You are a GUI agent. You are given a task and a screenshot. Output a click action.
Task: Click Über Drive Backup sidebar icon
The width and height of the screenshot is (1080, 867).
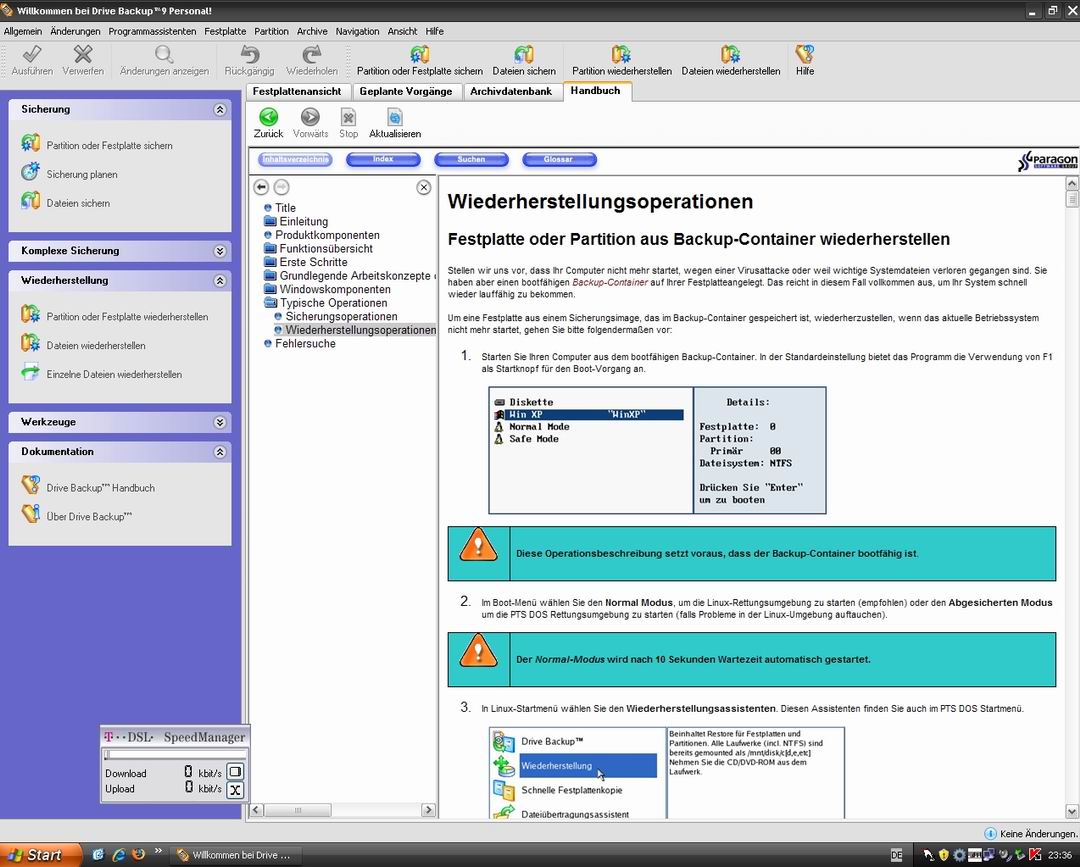30,514
